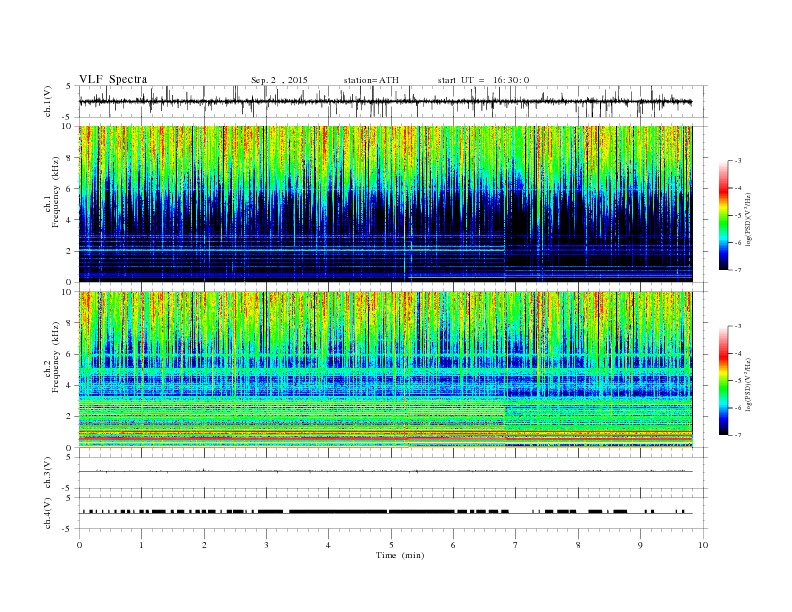This screenshot has width=792, height=612.
Task: Click the time axis tick label '10'
Action: 703,545
